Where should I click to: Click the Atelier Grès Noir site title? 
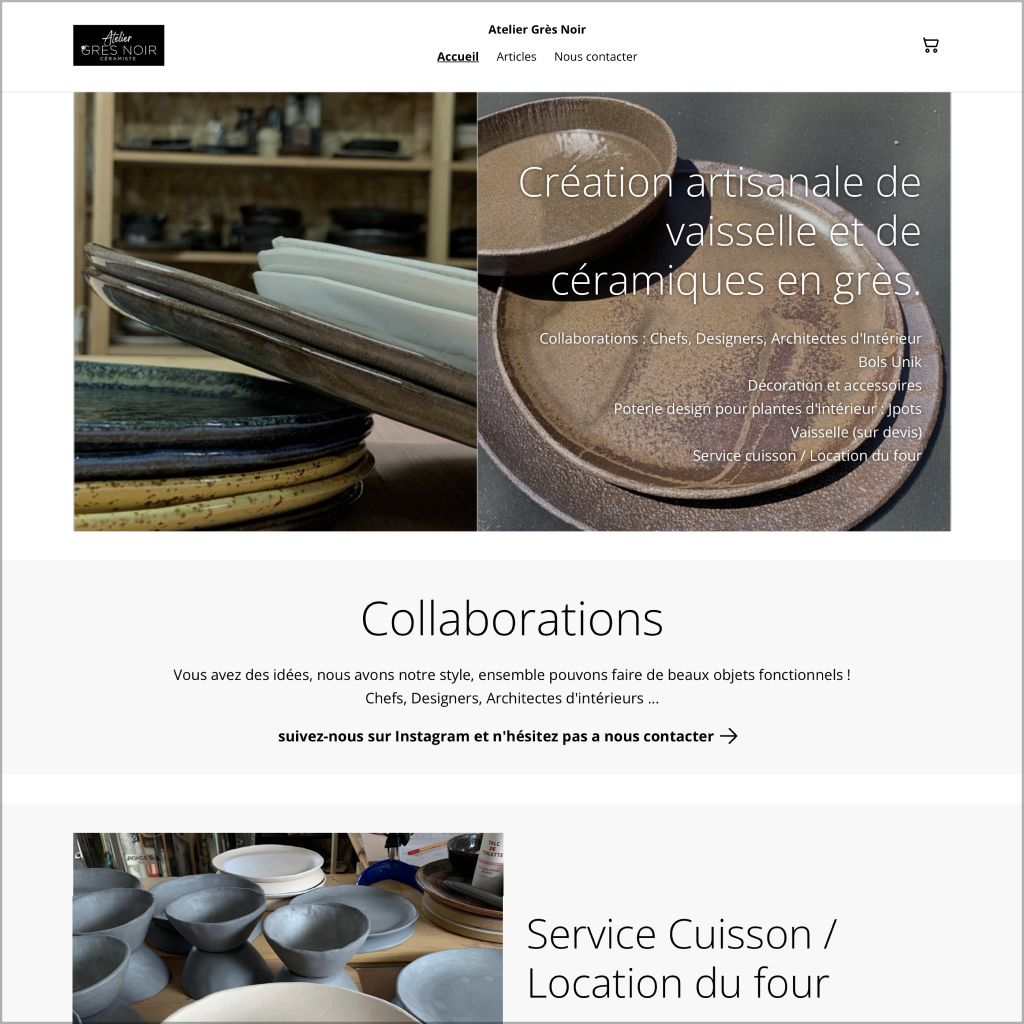coord(536,29)
